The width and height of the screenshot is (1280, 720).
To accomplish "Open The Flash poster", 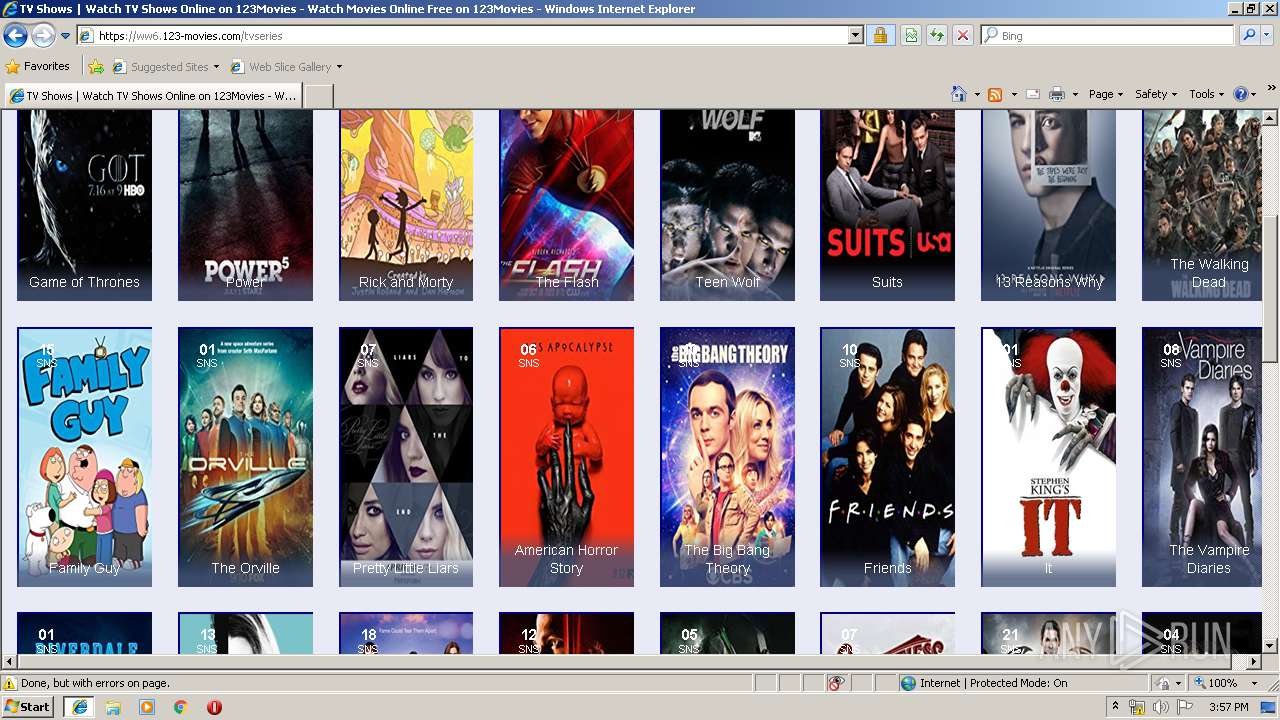I will click(567, 205).
